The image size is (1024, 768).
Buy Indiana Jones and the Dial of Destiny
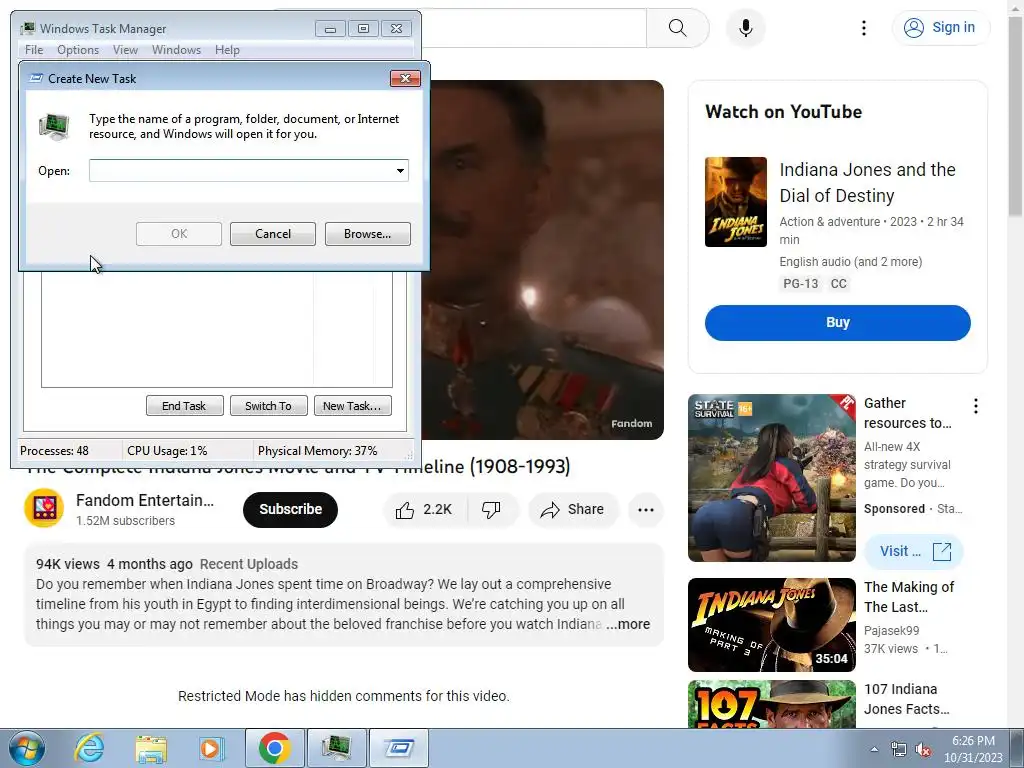837,323
